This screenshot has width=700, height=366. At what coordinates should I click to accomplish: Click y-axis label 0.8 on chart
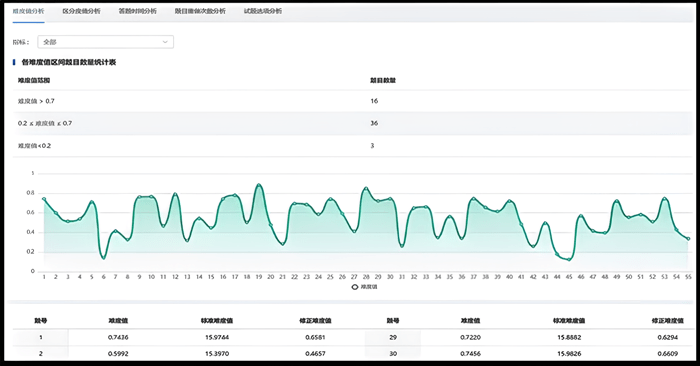[30, 193]
